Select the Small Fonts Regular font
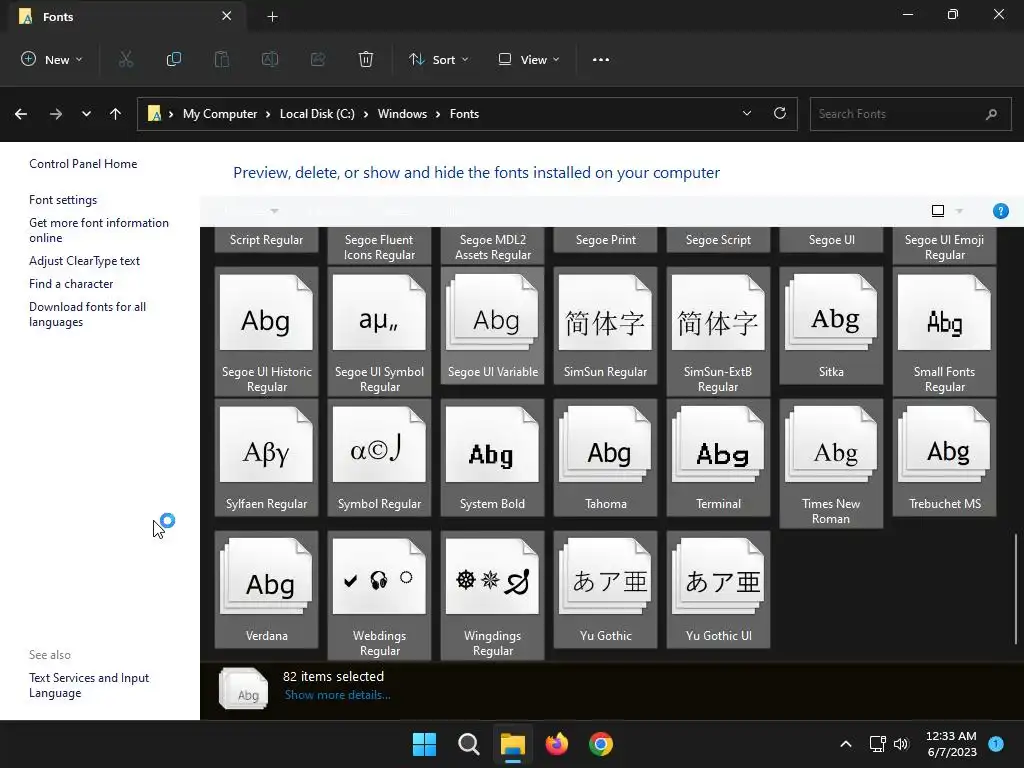The width and height of the screenshot is (1024, 768). 944,331
